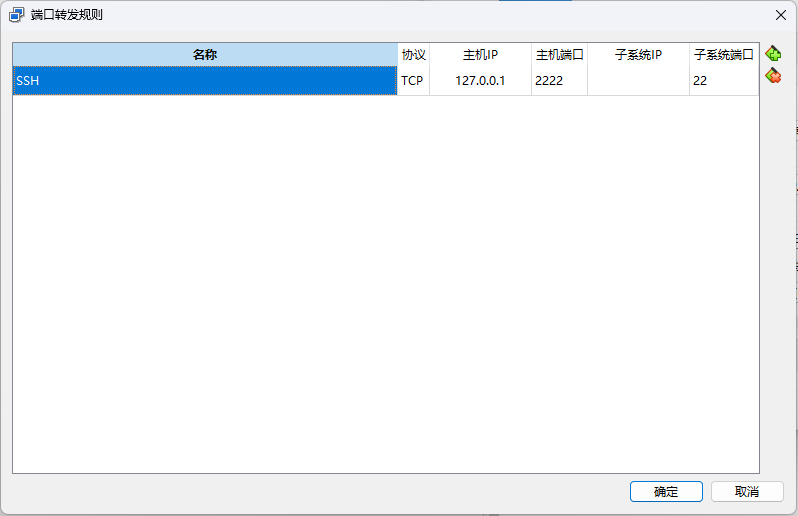Click the 主机IP column header
This screenshot has width=798, height=516.
(x=480, y=54)
